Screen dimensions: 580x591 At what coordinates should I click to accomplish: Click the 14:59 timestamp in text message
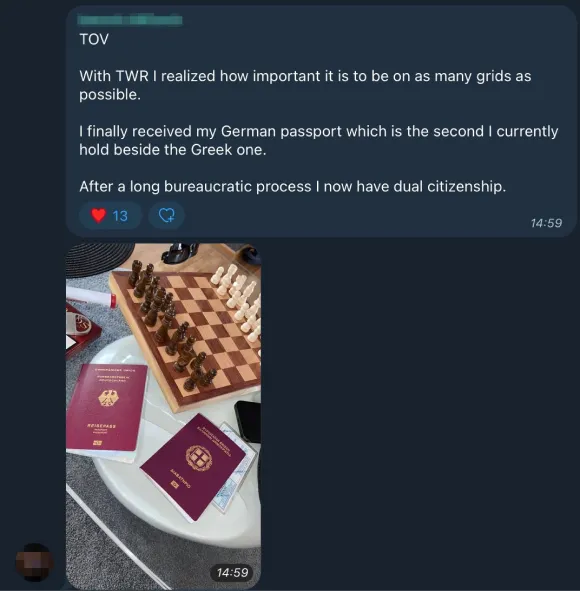tap(546, 223)
